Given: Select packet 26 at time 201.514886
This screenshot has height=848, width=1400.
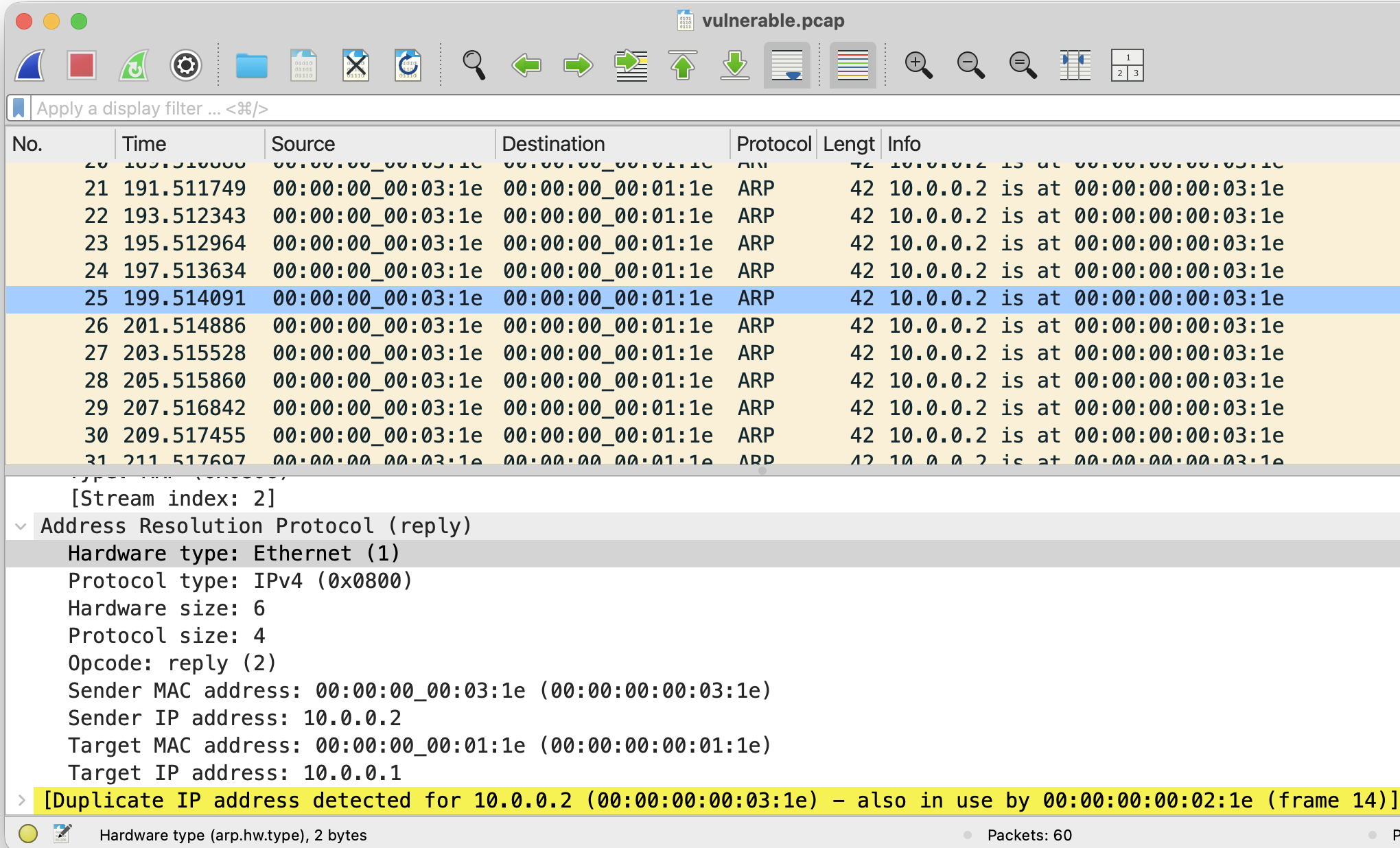Looking at the screenshot, I should tap(703, 326).
